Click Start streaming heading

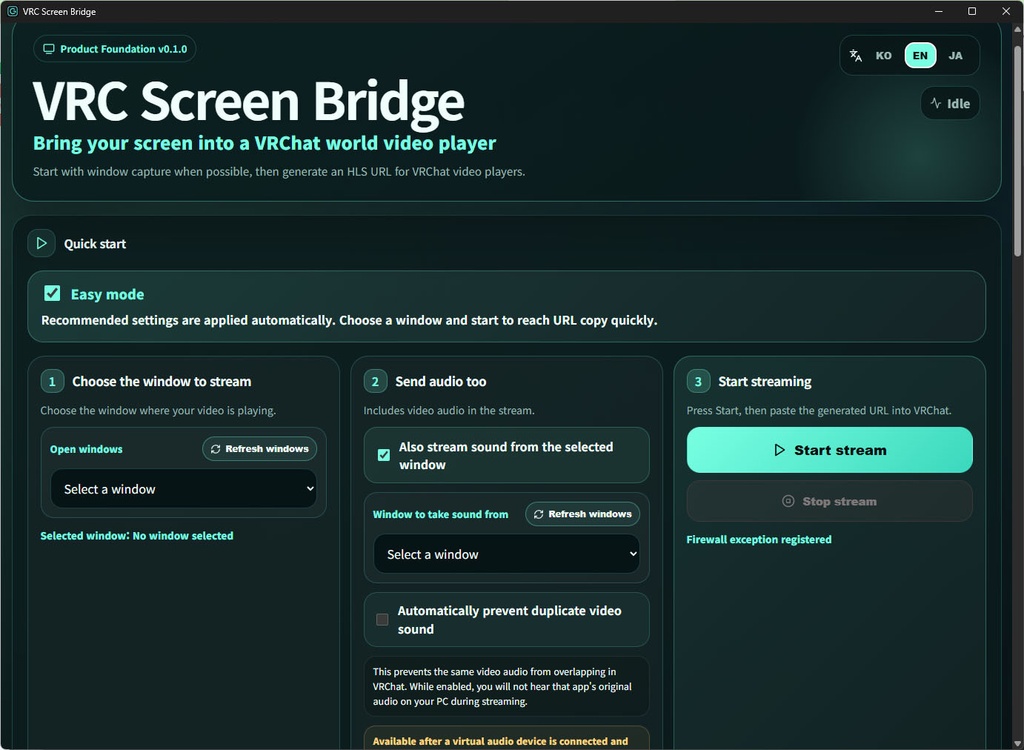(765, 382)
